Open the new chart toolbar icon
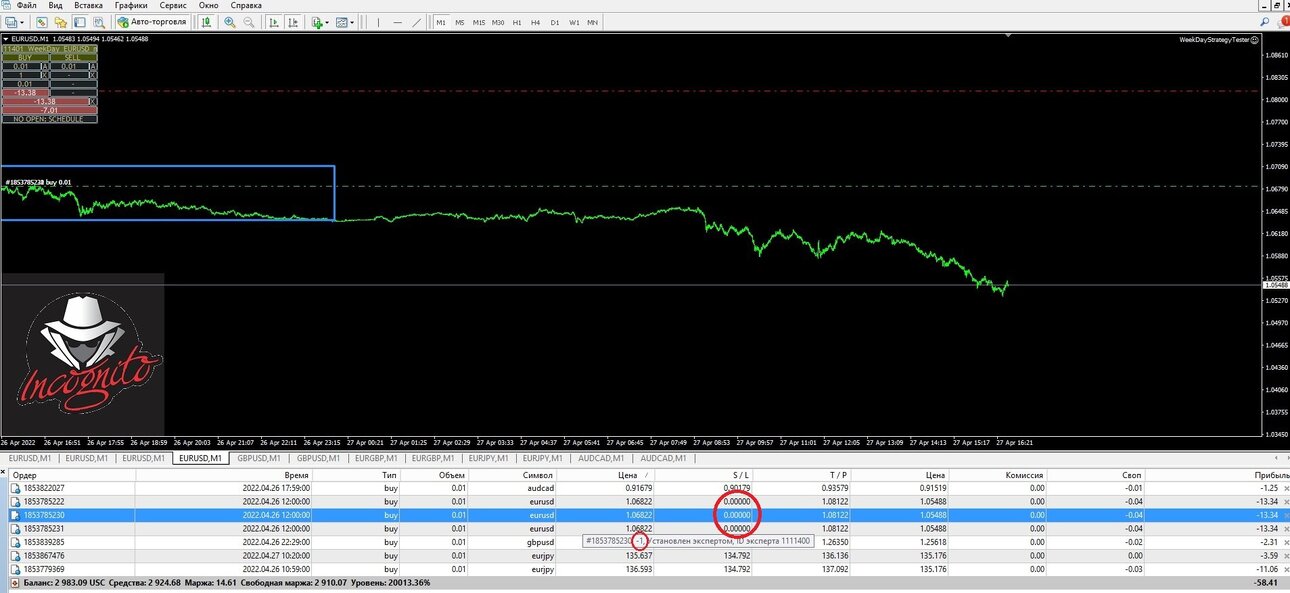This screenshot has width=1290, height=593. [x=11, y=22]
